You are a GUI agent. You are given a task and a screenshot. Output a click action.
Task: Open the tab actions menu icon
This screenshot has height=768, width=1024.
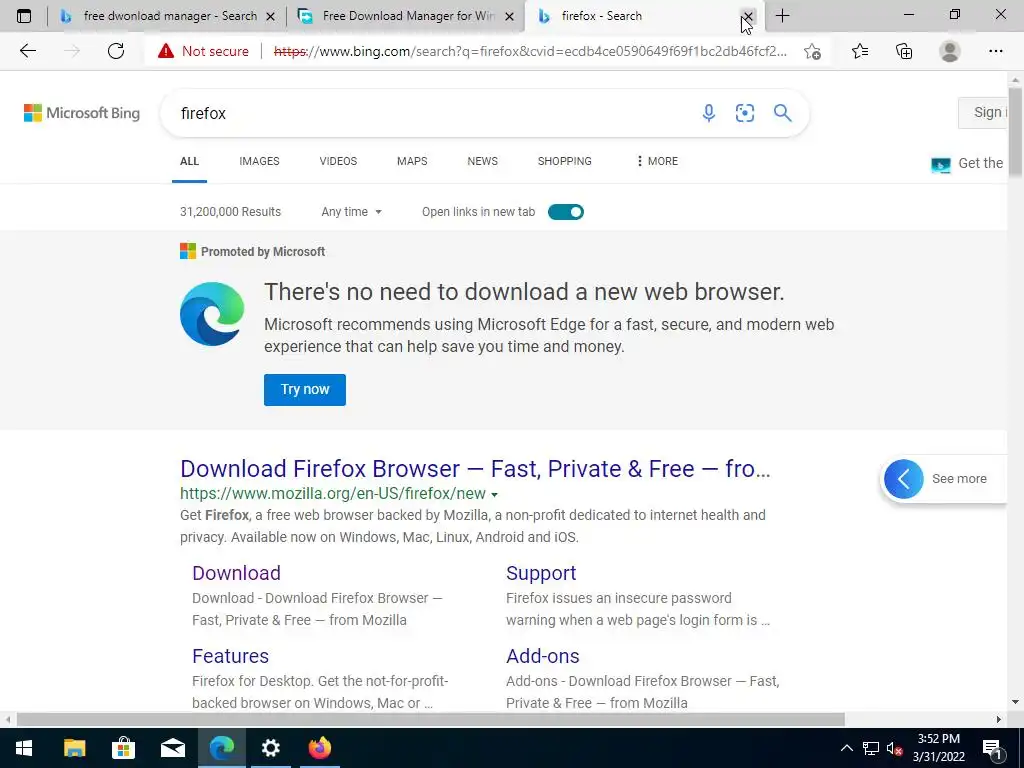pyautogui.click(x=24, y=16)
